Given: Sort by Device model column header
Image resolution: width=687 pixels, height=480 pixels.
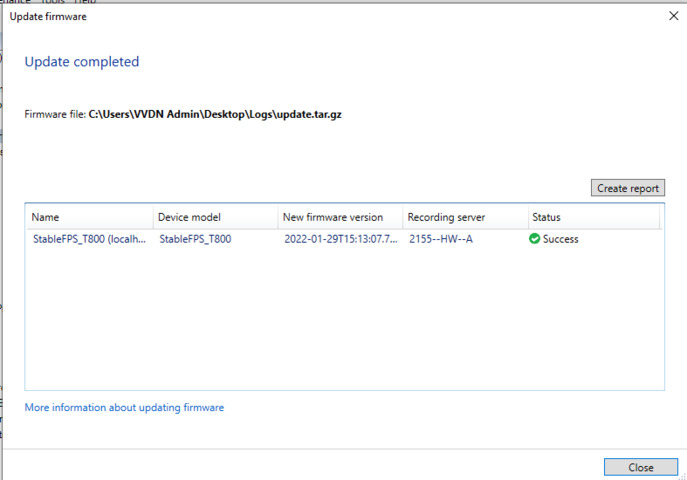Looking at the screenshot, I should point(189,217).
